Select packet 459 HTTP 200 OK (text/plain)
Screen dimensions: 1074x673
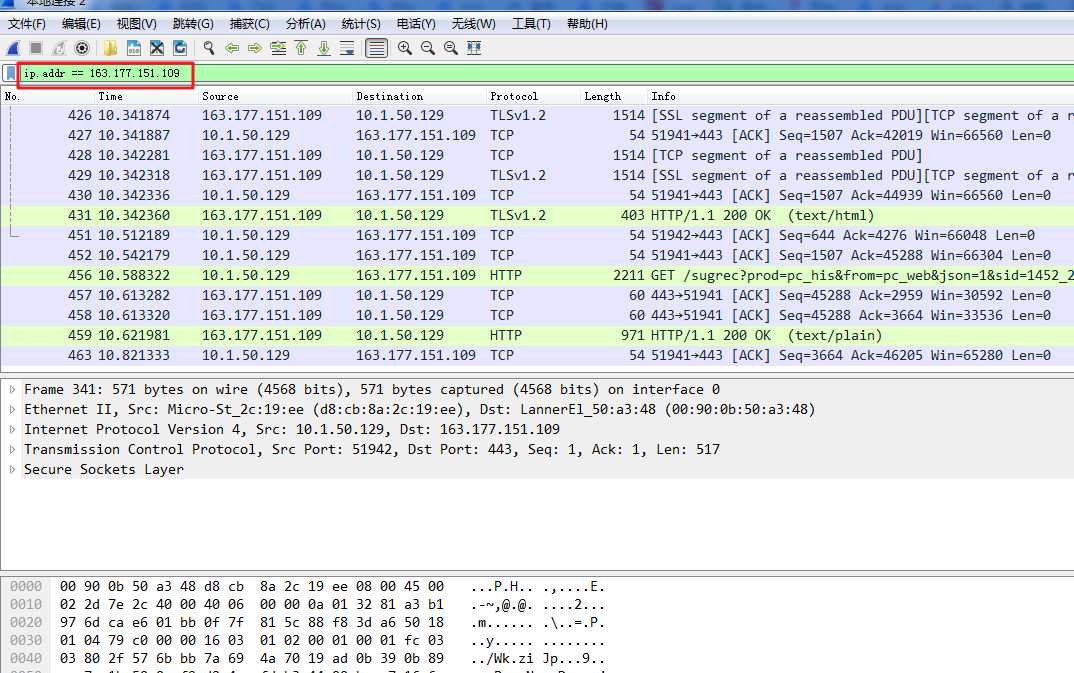click(537, 335)
